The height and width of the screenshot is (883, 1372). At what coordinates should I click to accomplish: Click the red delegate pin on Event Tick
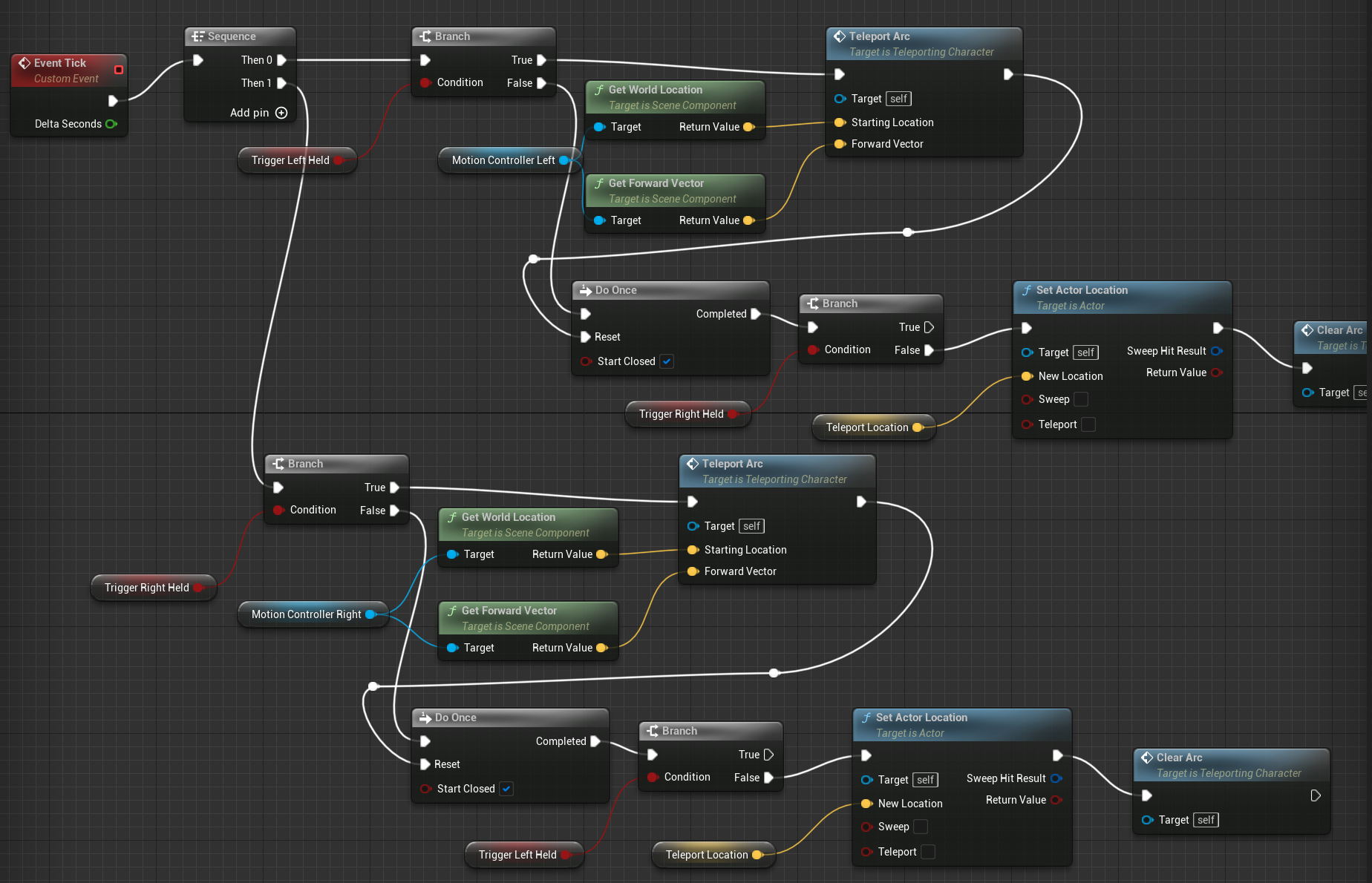pos(119,70)
